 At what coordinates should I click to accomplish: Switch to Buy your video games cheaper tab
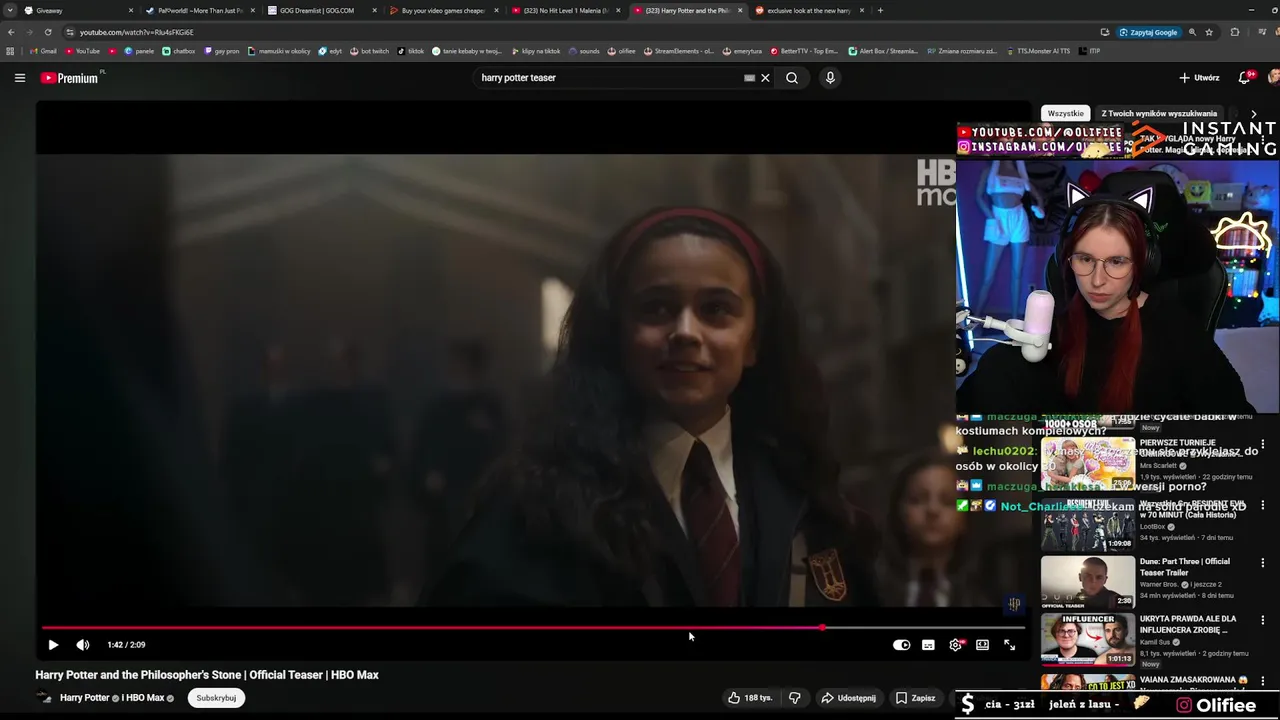[444, 11]
